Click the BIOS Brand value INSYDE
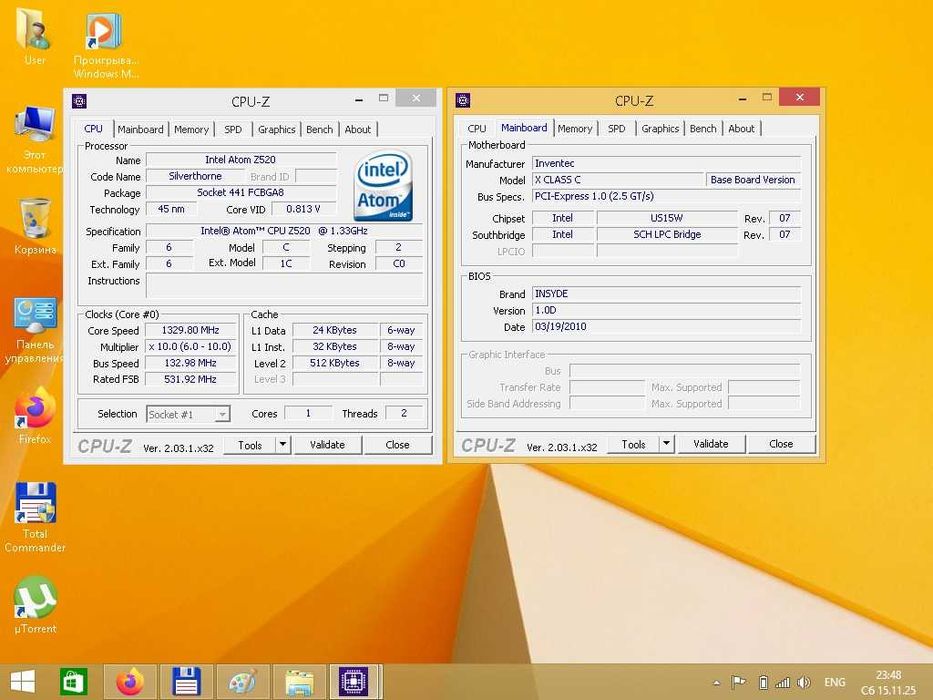The image size is (933, 700). click(666, 294)
